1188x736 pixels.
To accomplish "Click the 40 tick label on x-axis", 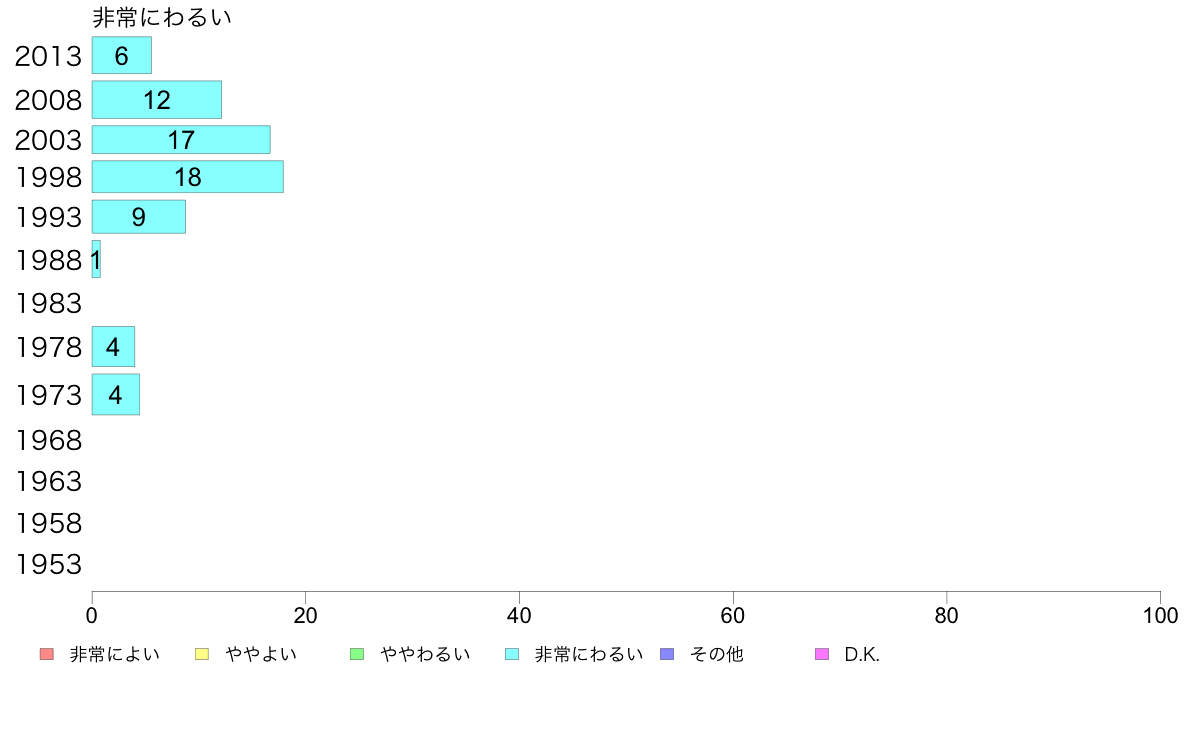I will point(519,615).
